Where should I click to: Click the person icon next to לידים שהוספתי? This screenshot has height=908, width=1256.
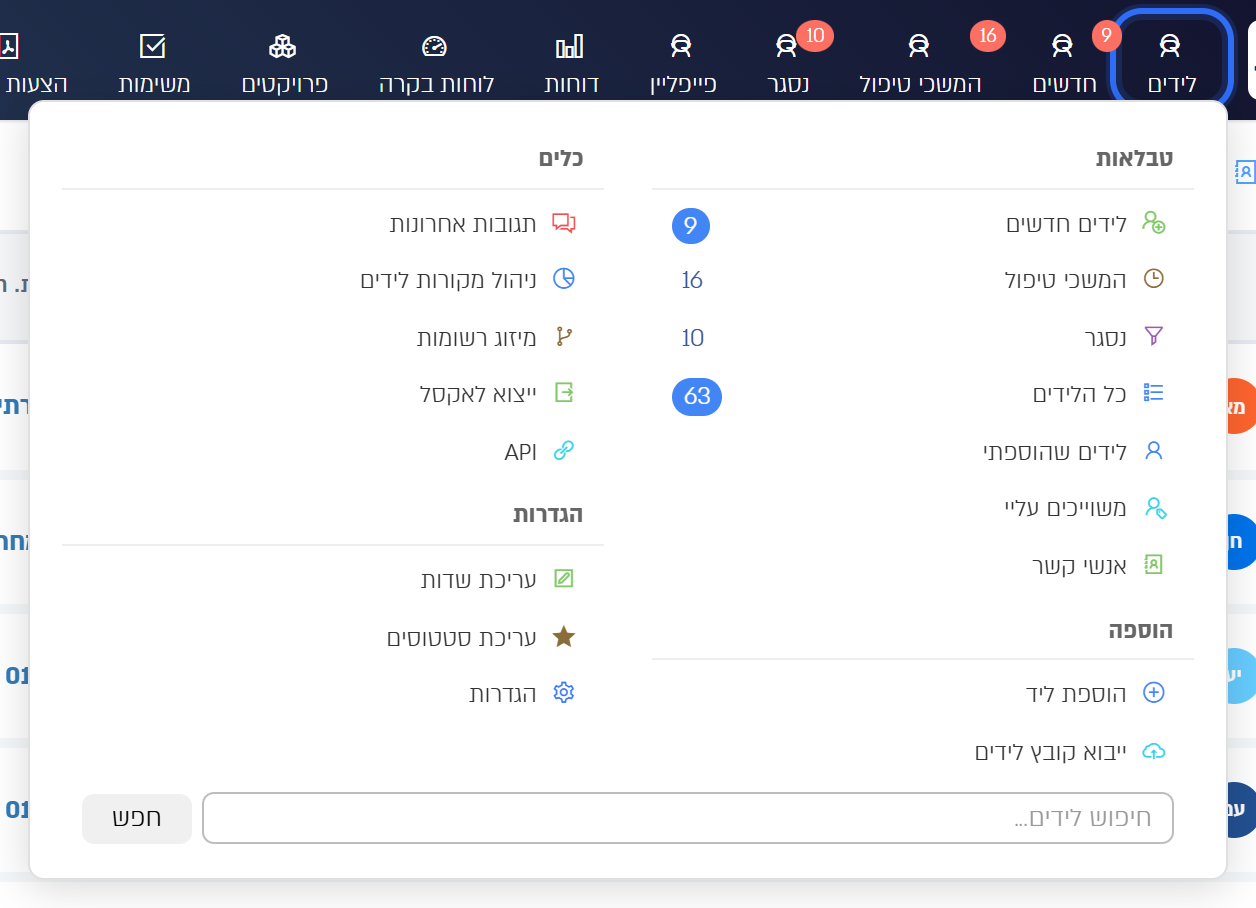pyautogui.click(x=1154, y=451)
